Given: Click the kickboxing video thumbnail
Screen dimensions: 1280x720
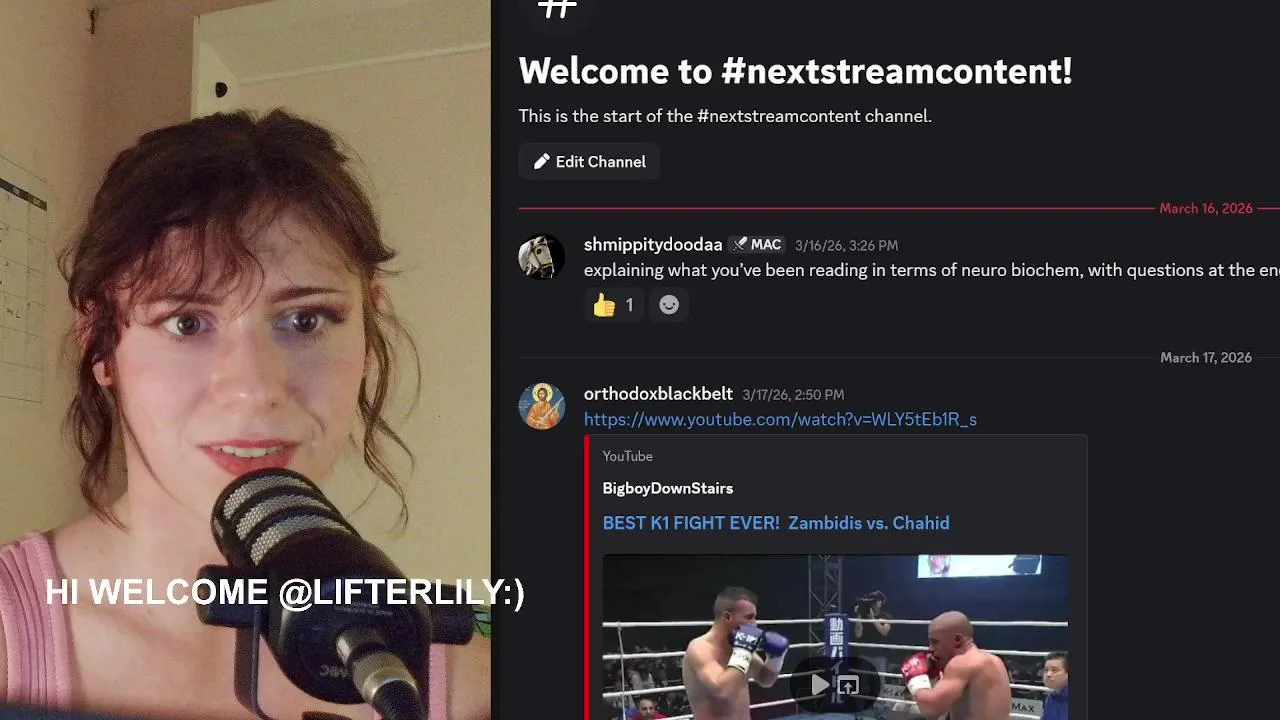Looking at the screenshot, I should click(835, 637).
